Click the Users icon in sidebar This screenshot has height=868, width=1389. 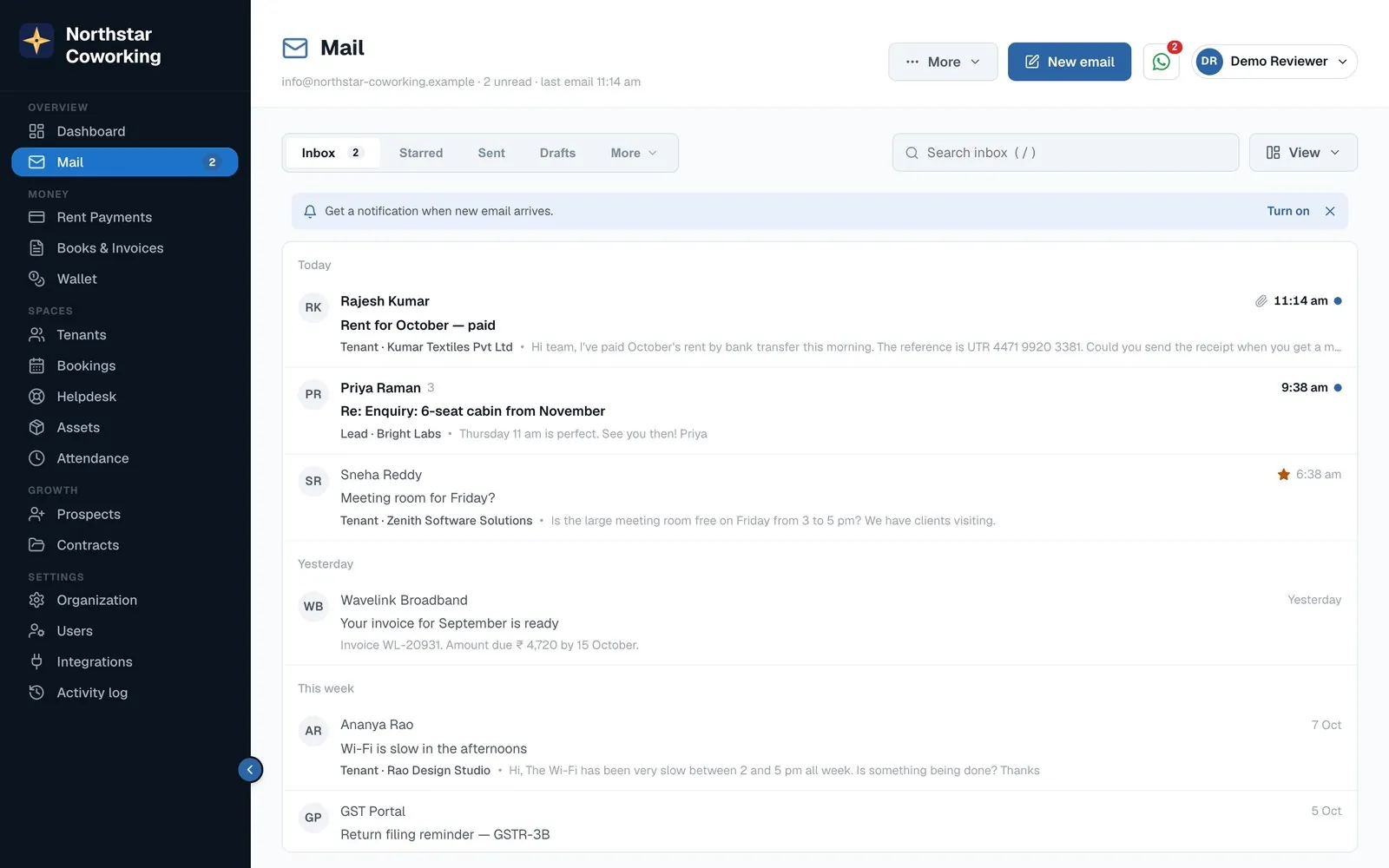tap(36, 631)
